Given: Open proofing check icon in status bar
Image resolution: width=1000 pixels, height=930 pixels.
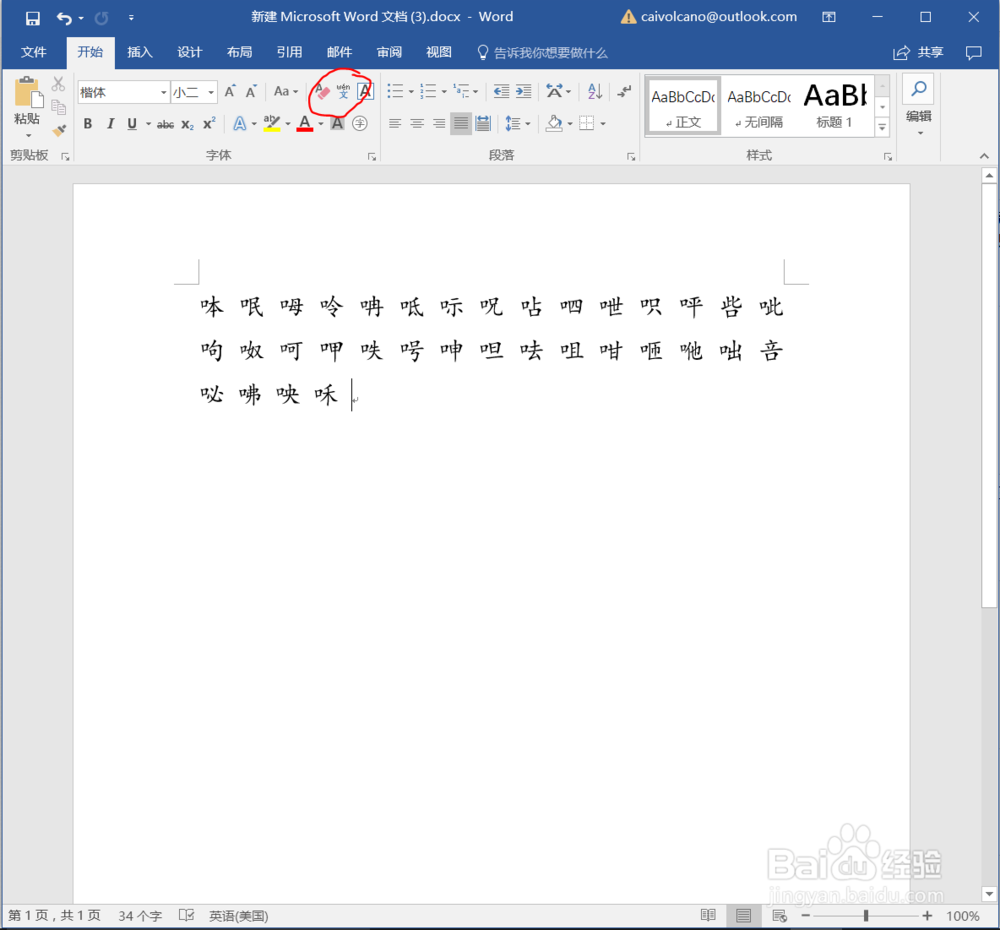Looking at the screenshot, I should pyautogui.click(x=186, y=916).
